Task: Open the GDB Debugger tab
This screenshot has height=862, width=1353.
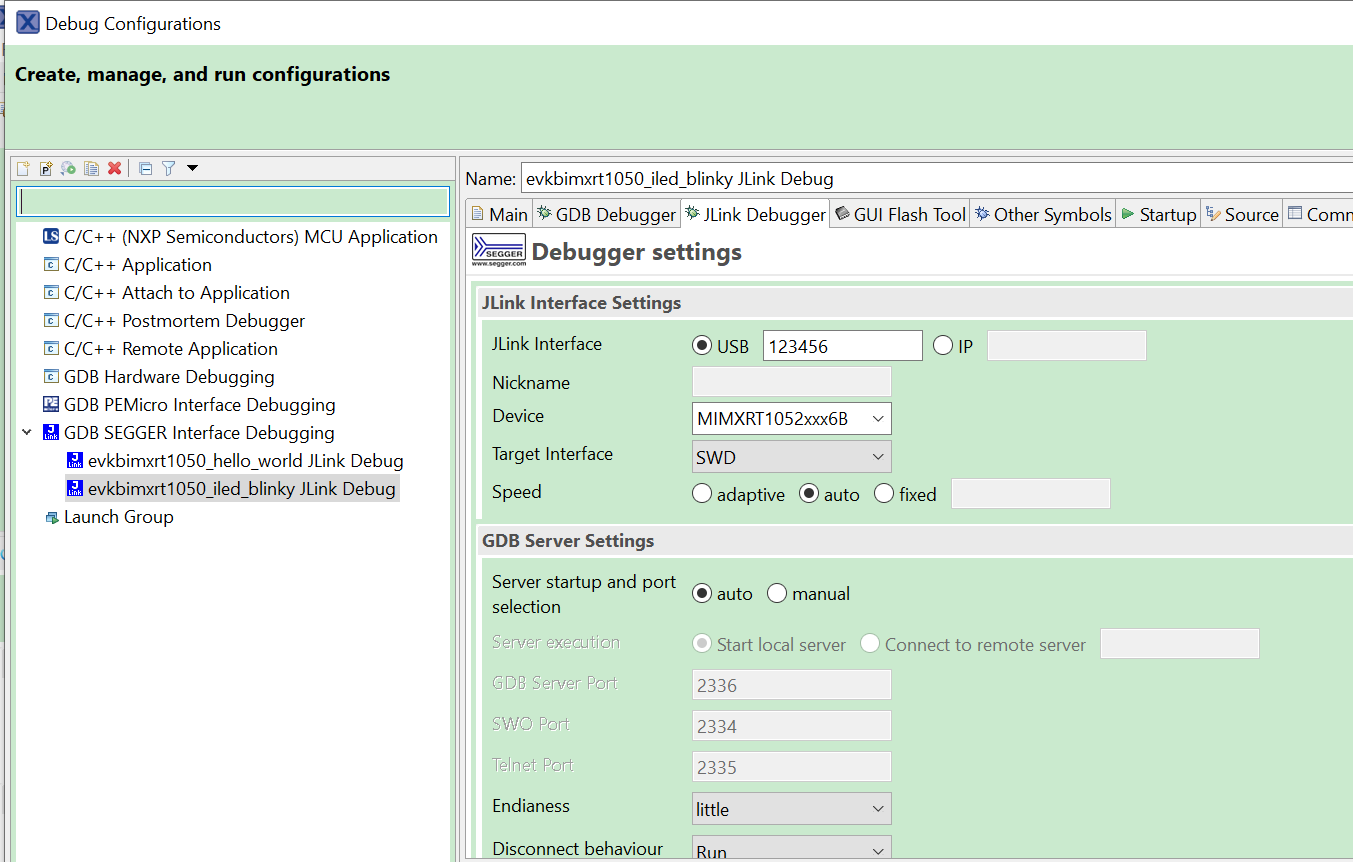Action: 606,214
